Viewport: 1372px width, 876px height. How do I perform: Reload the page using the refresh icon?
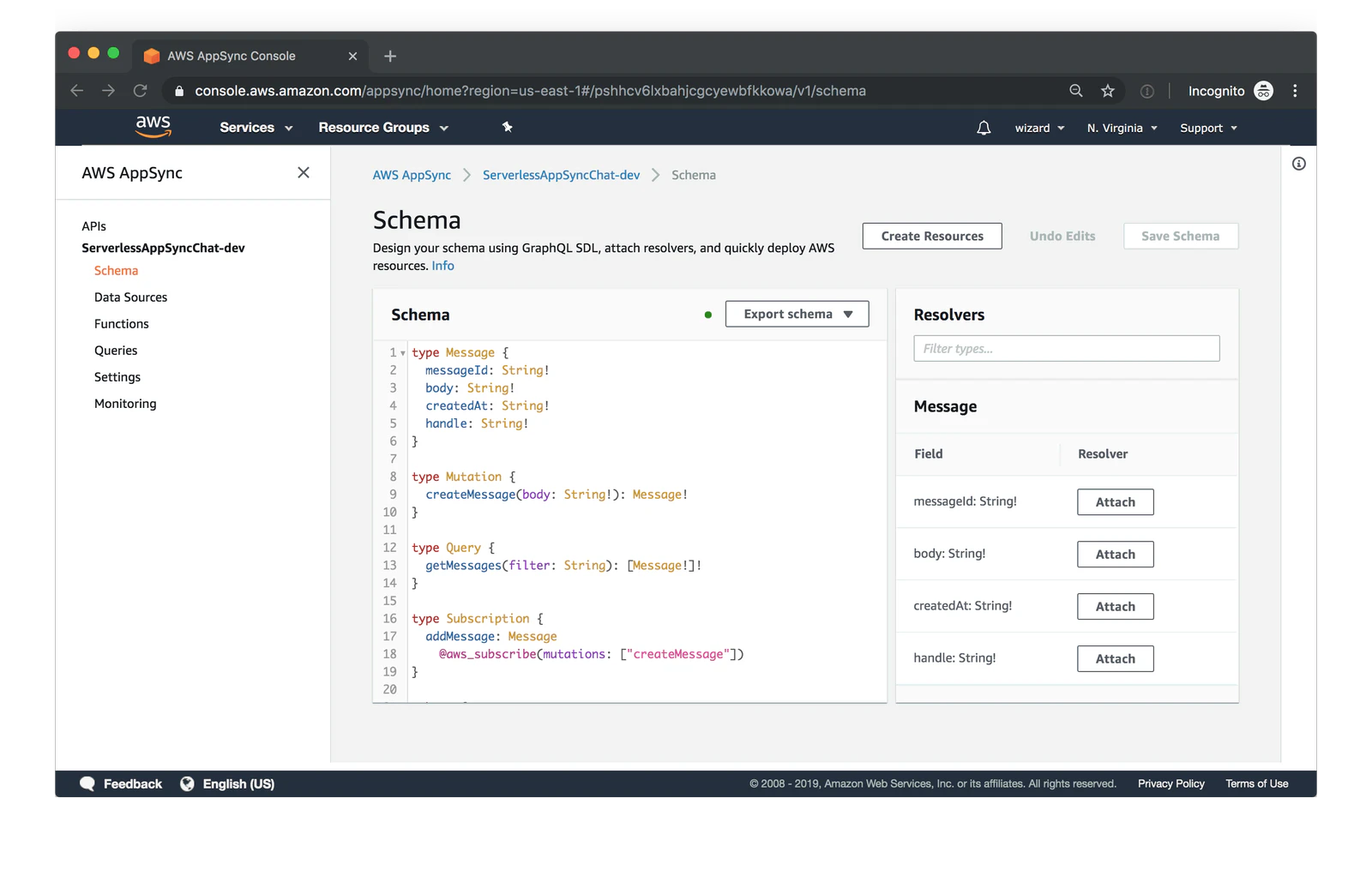click(140, 90)
